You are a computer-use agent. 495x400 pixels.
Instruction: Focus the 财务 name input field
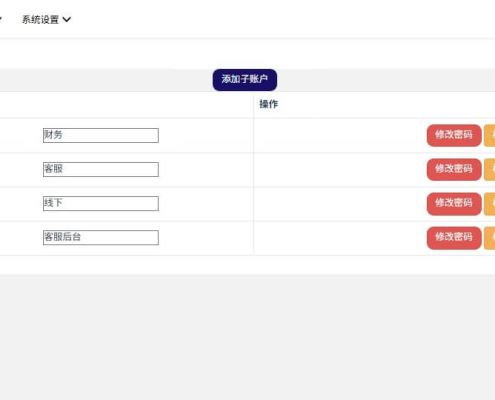[x=101, y=135]
